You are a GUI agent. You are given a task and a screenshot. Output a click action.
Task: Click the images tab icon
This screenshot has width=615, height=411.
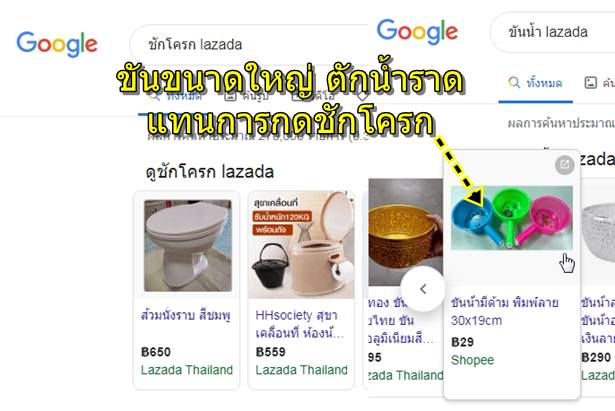pos(591,82)
